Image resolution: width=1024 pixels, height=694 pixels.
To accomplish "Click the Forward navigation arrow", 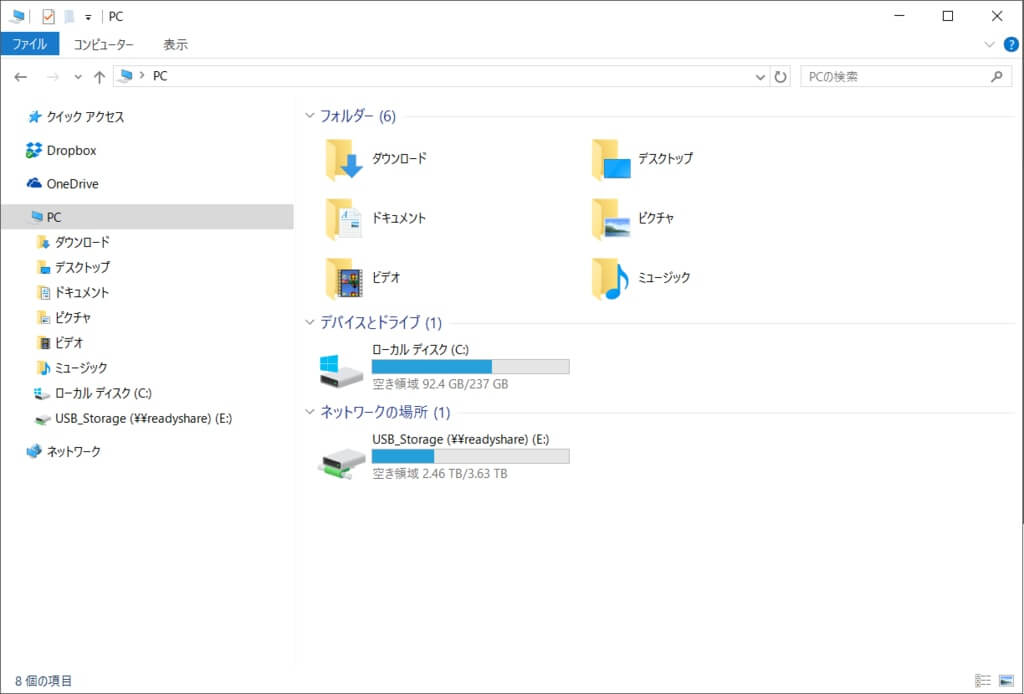I will [x=52, y=77].
